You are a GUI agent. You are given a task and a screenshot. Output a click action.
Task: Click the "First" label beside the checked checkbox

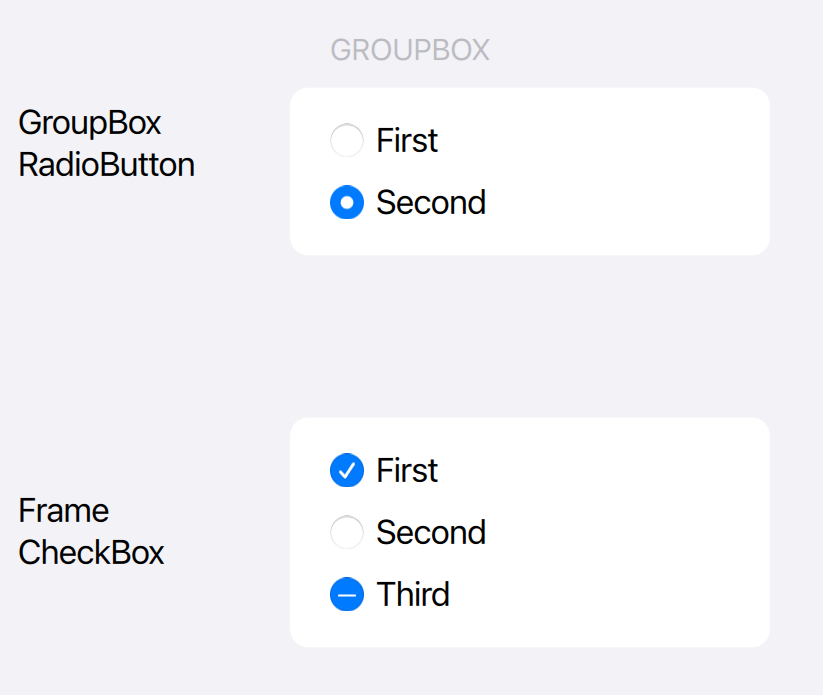pos(407,470)
